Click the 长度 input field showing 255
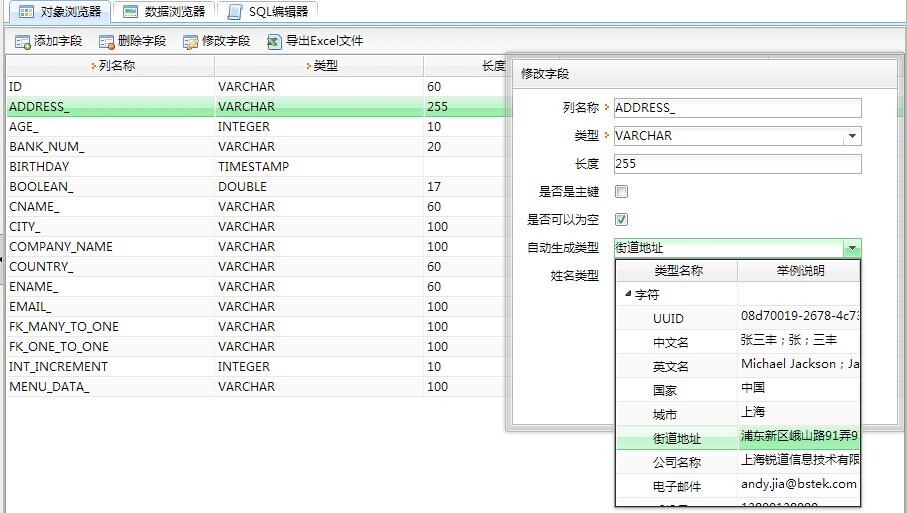 tap(737, 164)
